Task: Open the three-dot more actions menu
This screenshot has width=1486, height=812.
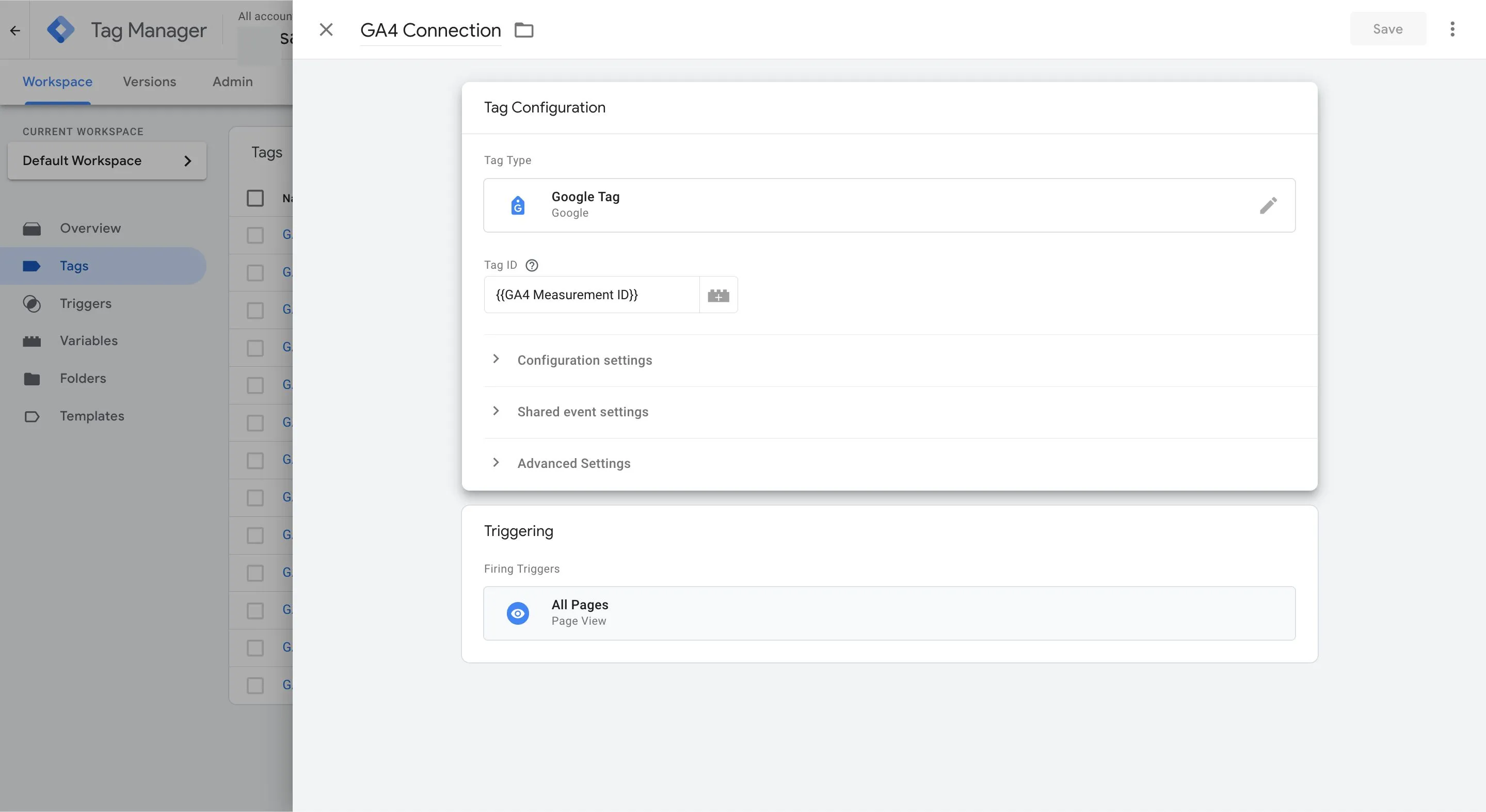Action: [1452, 29]
